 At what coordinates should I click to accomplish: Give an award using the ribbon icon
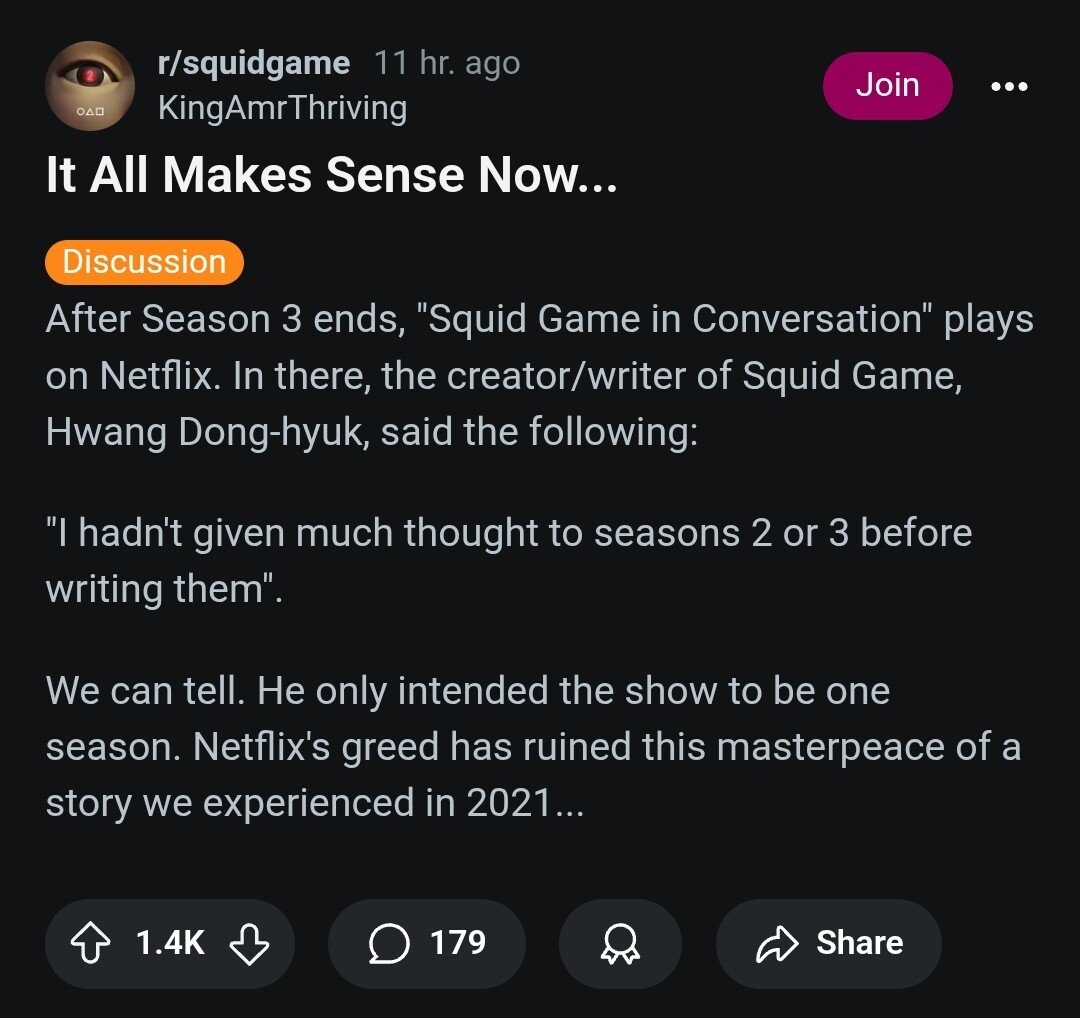click(x=620, y=943)
